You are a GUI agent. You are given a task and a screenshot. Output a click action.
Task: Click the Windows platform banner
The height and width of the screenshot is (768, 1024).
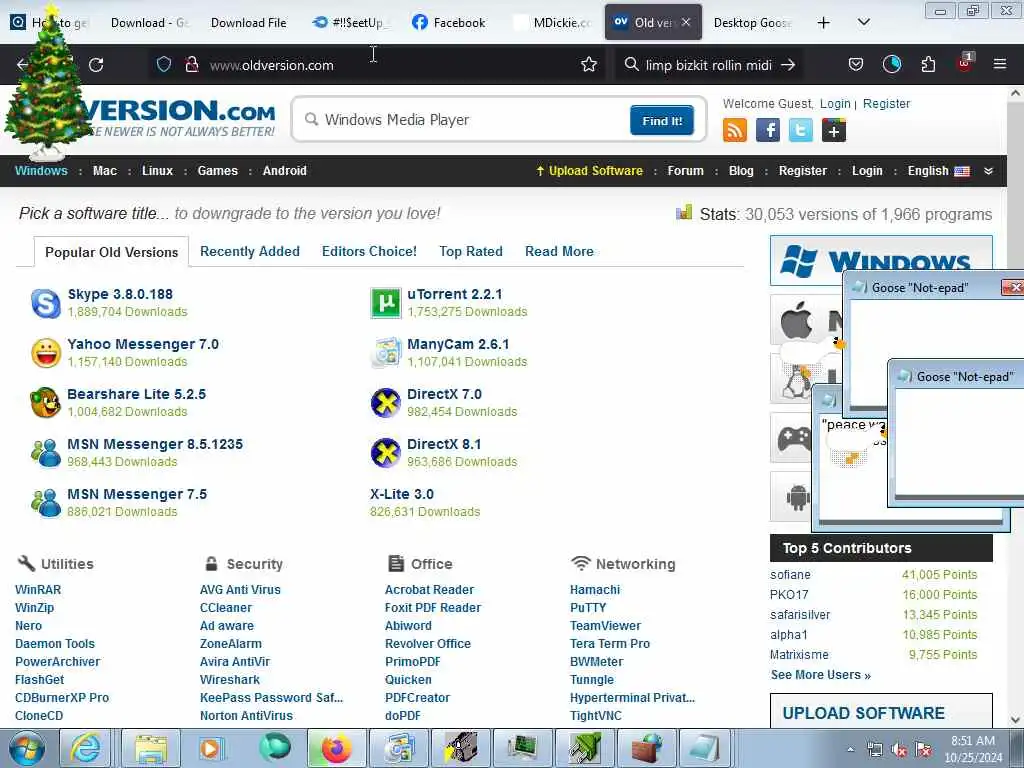tap(881, 261)
